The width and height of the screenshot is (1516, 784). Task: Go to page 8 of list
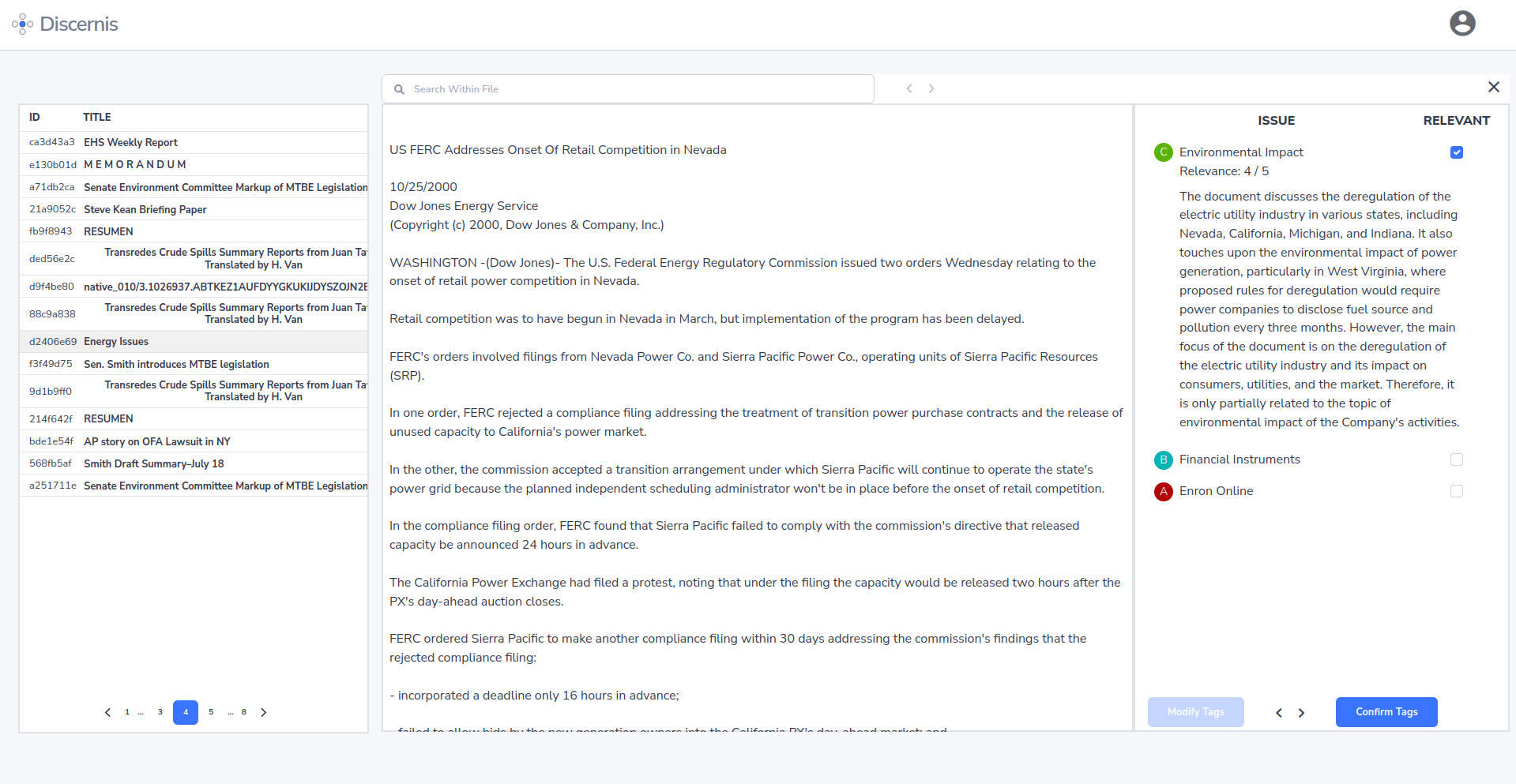click(244, 712)
